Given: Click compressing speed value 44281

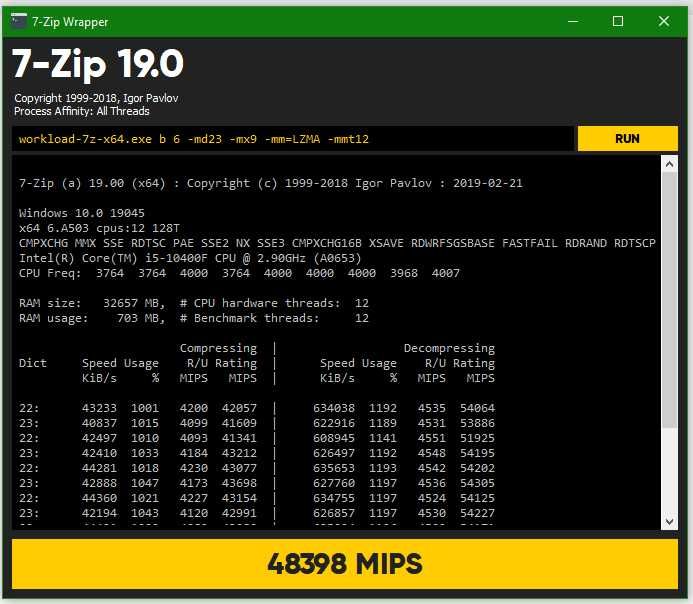Looking at the screenshot, I should pos(99,468).
